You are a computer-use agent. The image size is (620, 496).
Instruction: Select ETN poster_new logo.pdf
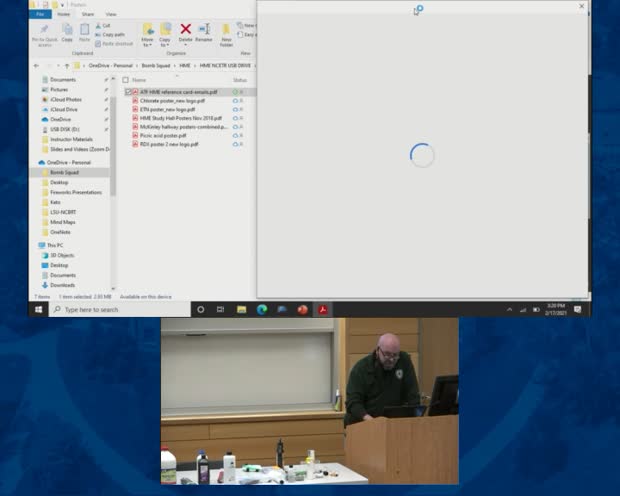click(x=167, y=110)
